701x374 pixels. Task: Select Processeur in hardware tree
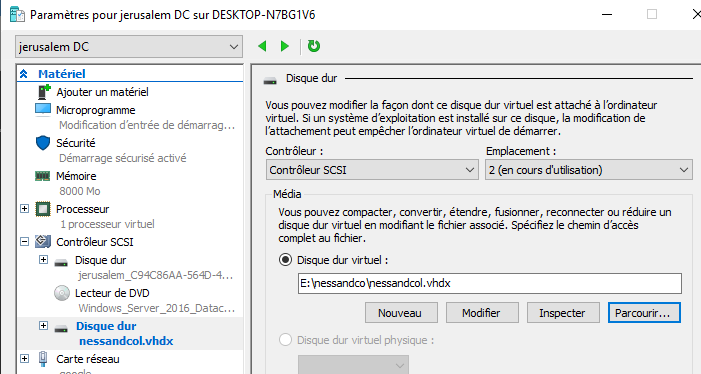[83, 209]
